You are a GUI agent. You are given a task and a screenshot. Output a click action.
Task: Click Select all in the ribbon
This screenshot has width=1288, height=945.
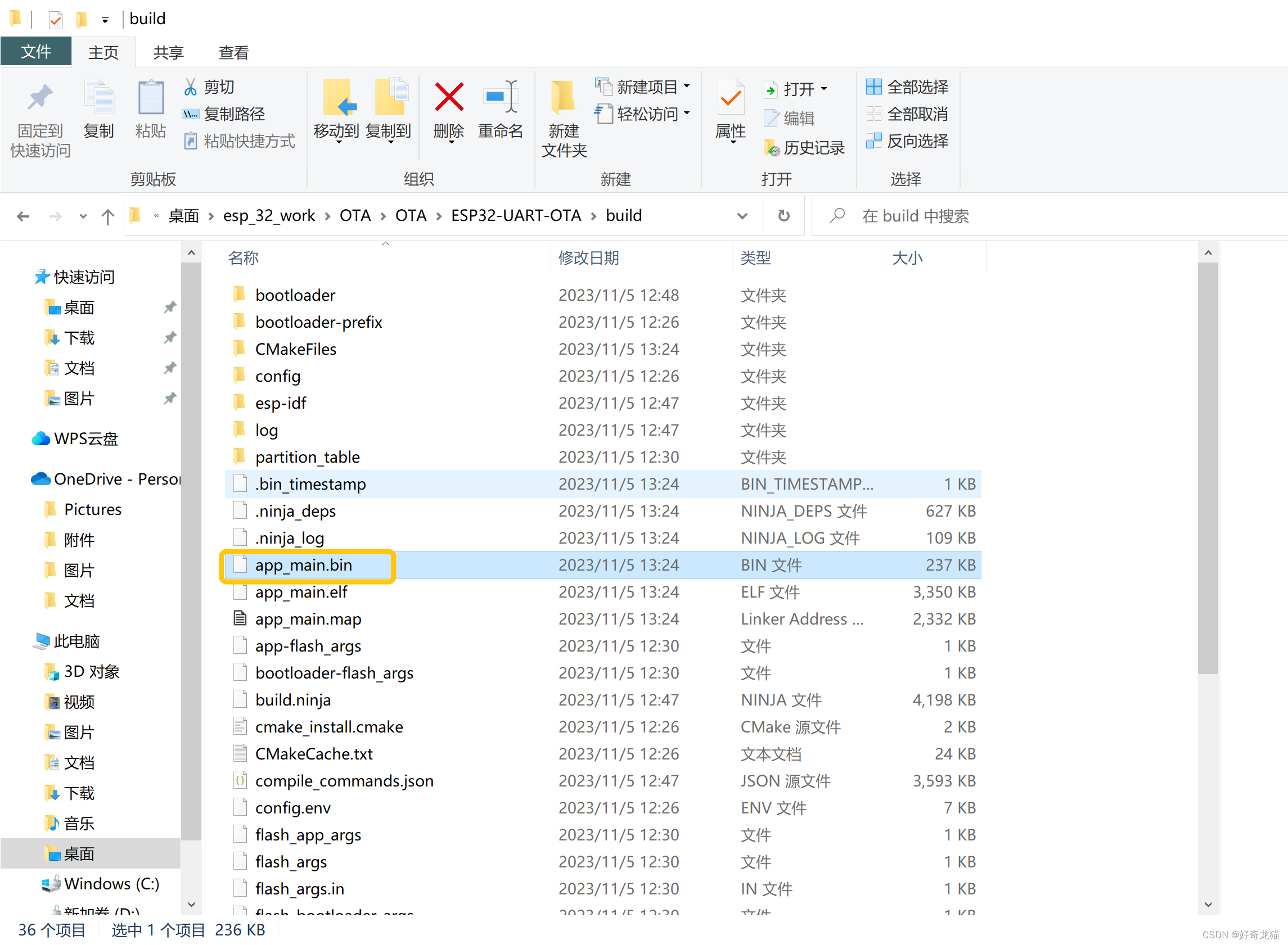[x=907, y=87]
